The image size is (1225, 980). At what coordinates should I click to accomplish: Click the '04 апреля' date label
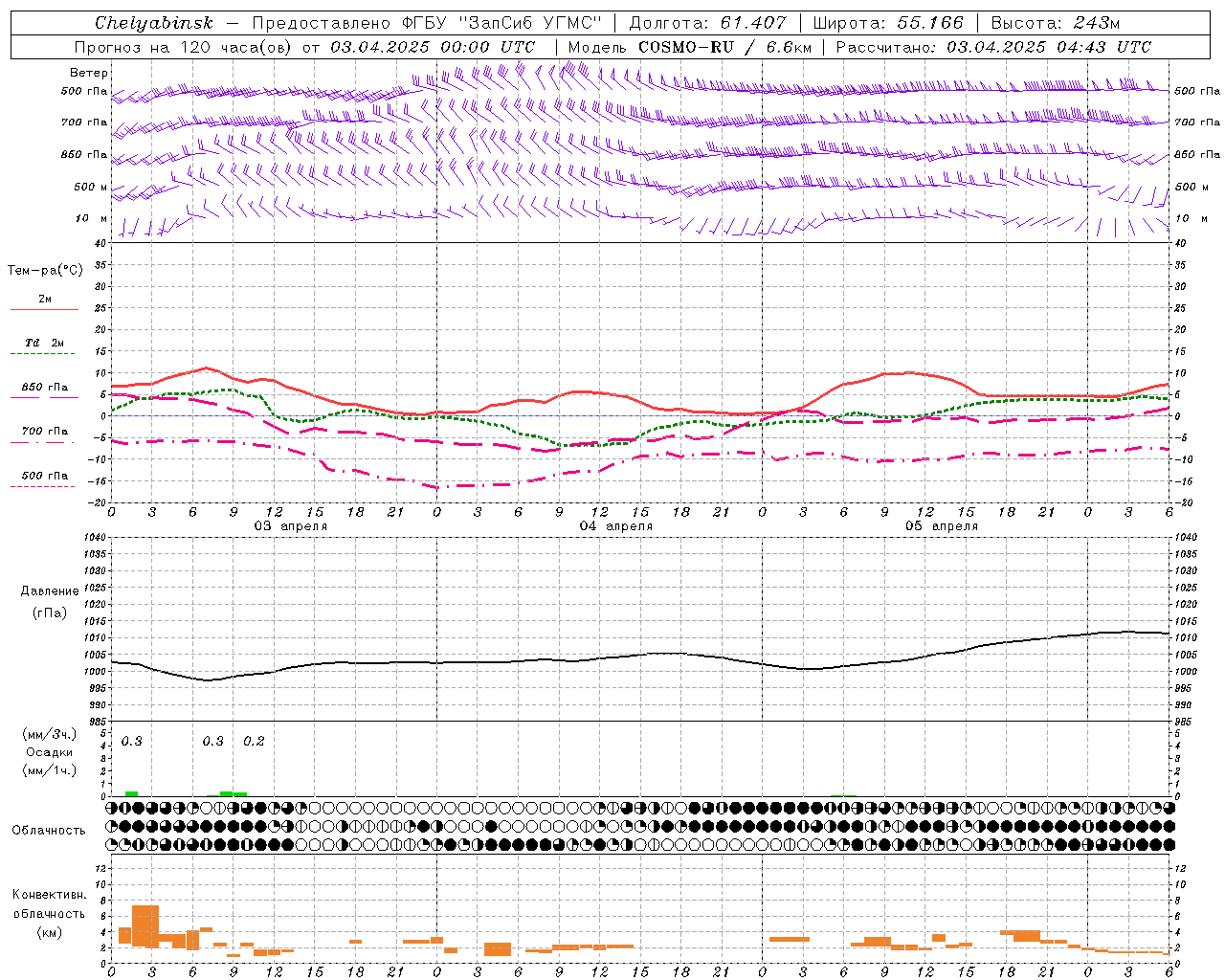(615, 526)
